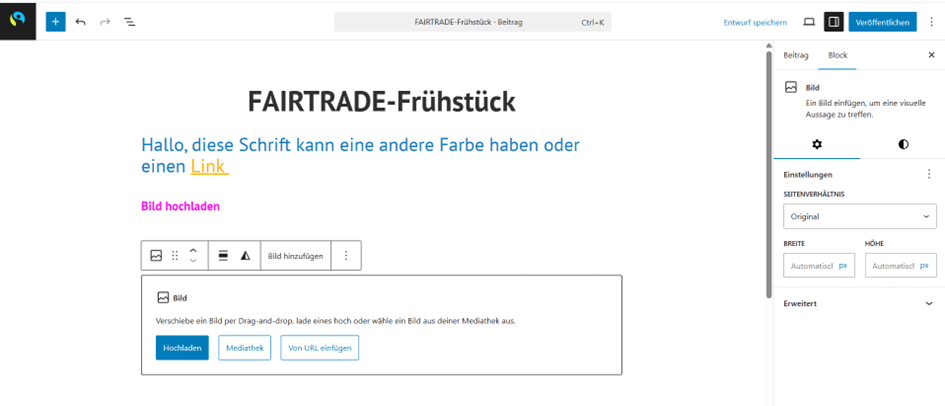Open the settings gear tab
Viewport: 945px width, 406px height.
coord(817,144)
